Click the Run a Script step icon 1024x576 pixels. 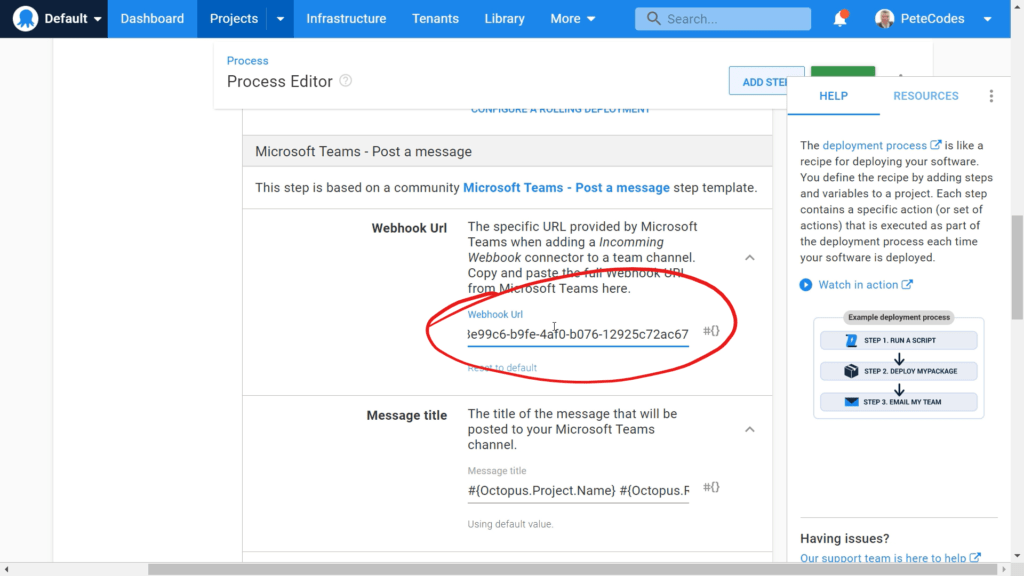(x=851, y=340)
